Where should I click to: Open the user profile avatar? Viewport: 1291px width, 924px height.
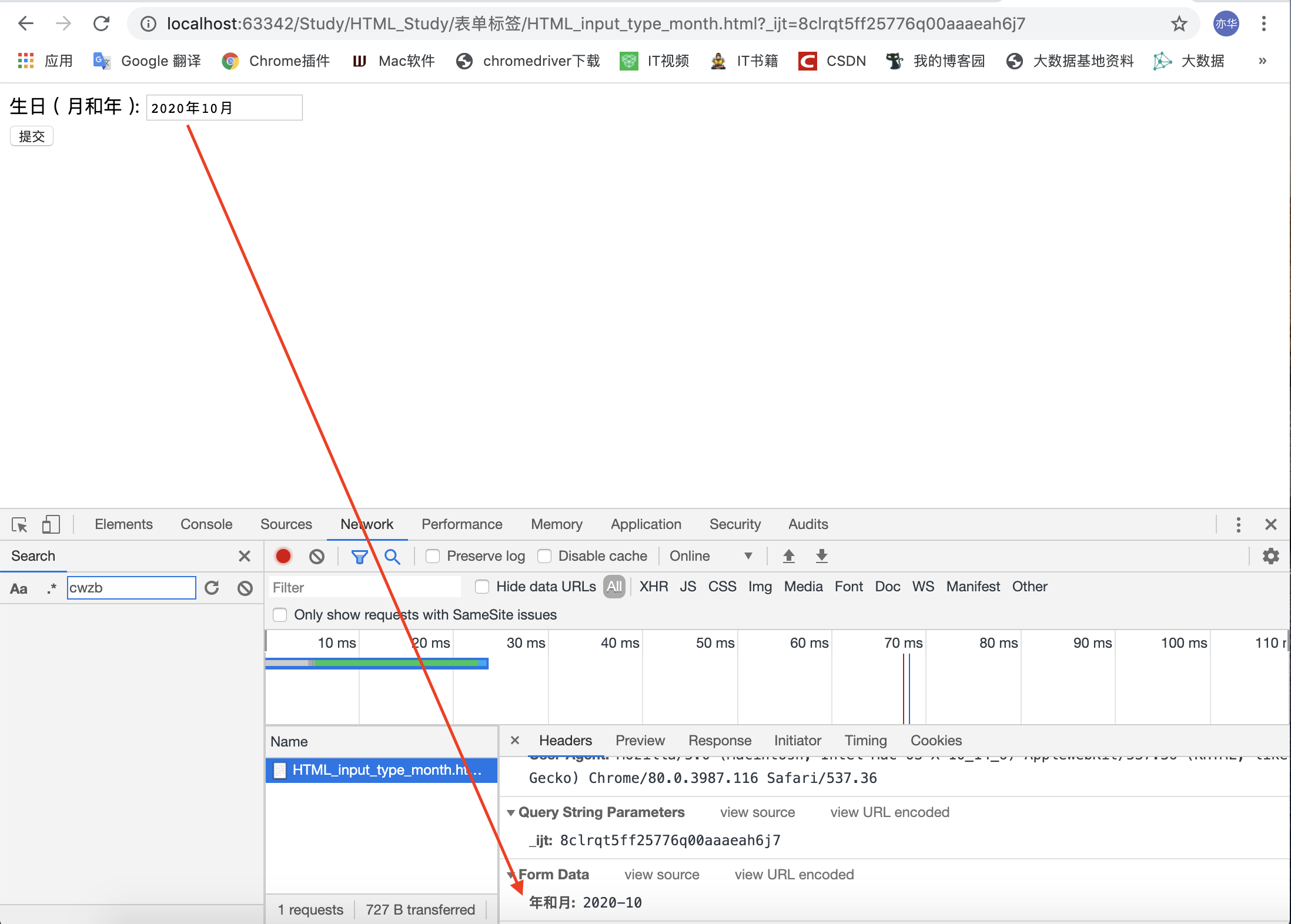coord(1226,24)
